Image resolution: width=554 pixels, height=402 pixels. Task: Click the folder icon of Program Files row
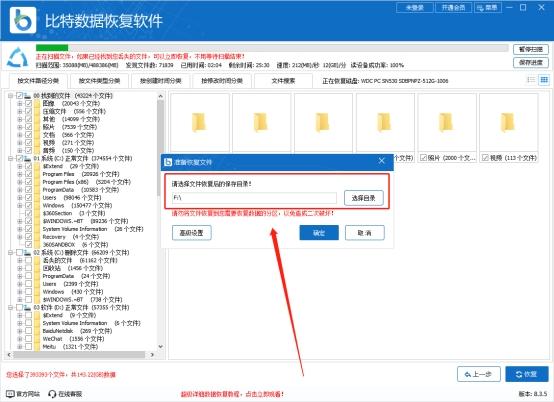click(37, 174)
